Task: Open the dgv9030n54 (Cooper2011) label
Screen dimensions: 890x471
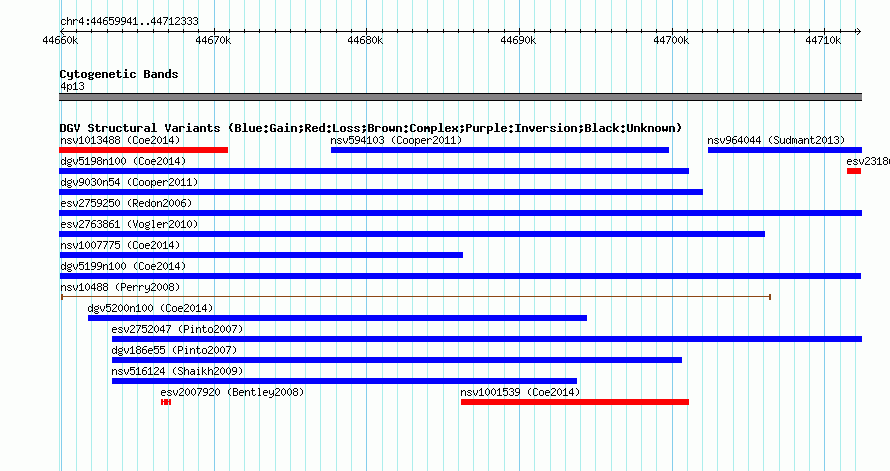Action: click(129, 182)
